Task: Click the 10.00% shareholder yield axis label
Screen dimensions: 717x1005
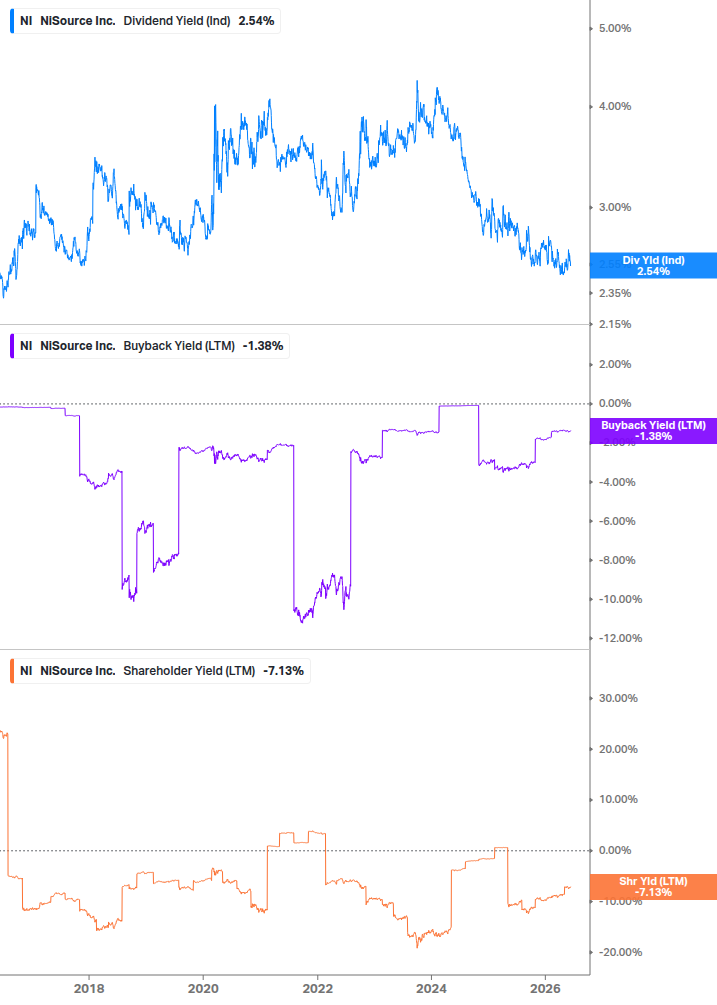Action: (618, 799)
